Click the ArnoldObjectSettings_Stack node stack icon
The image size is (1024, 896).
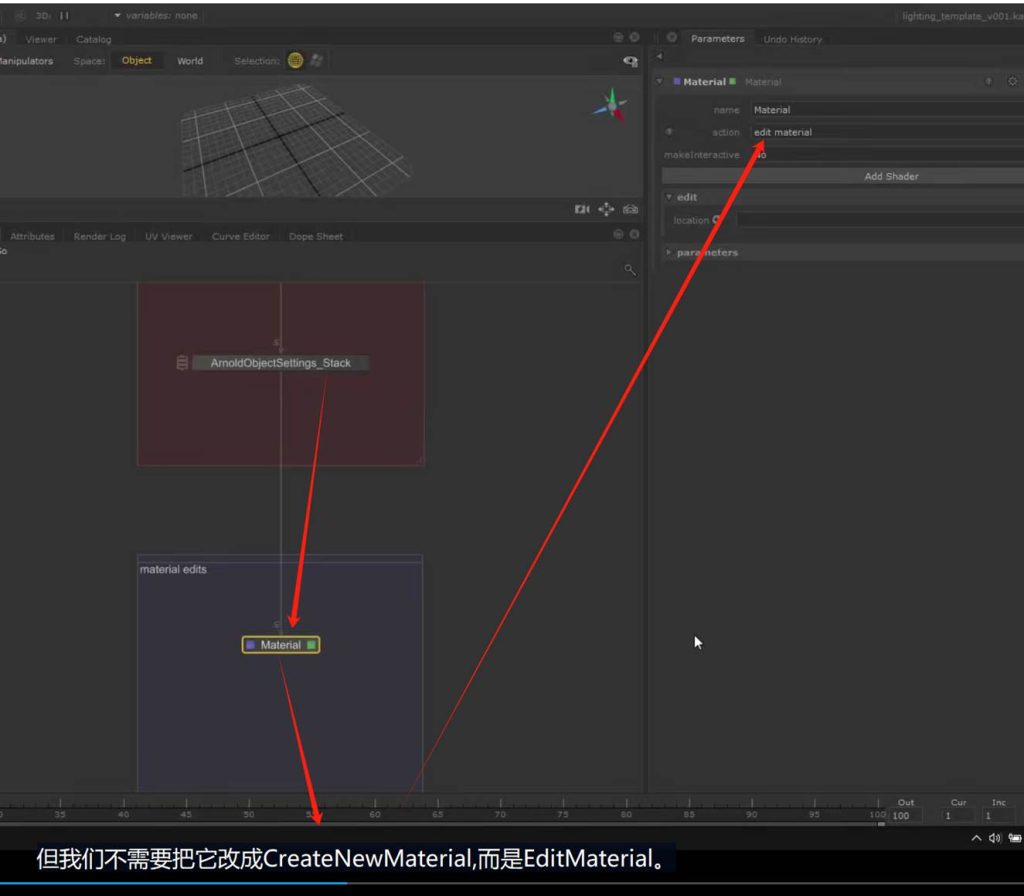(x=182, y=363)
